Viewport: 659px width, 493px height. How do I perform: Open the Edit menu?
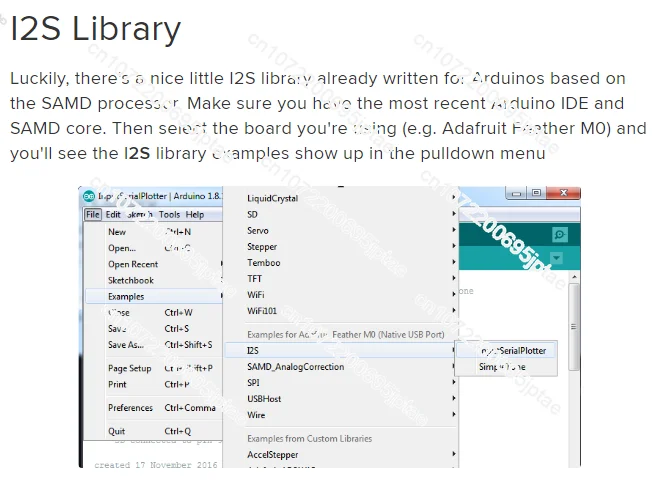pos(113,215)
